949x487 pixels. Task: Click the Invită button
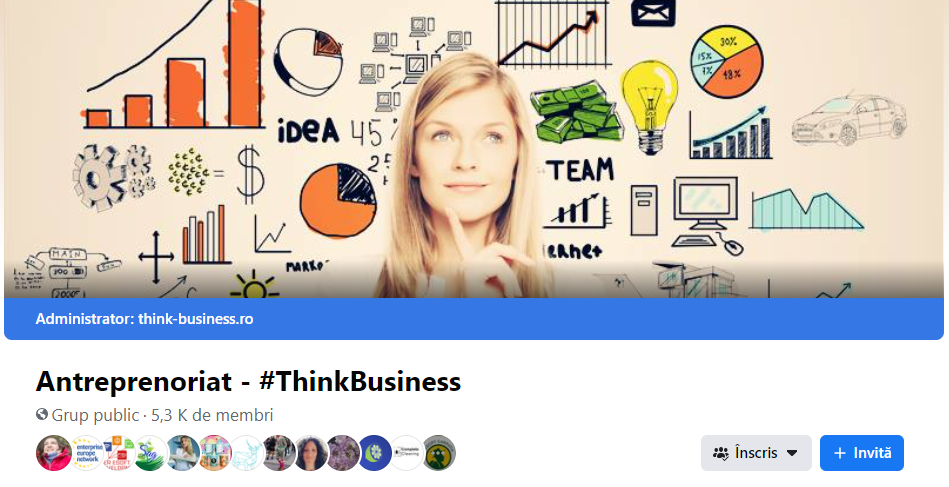click(862, 453)
